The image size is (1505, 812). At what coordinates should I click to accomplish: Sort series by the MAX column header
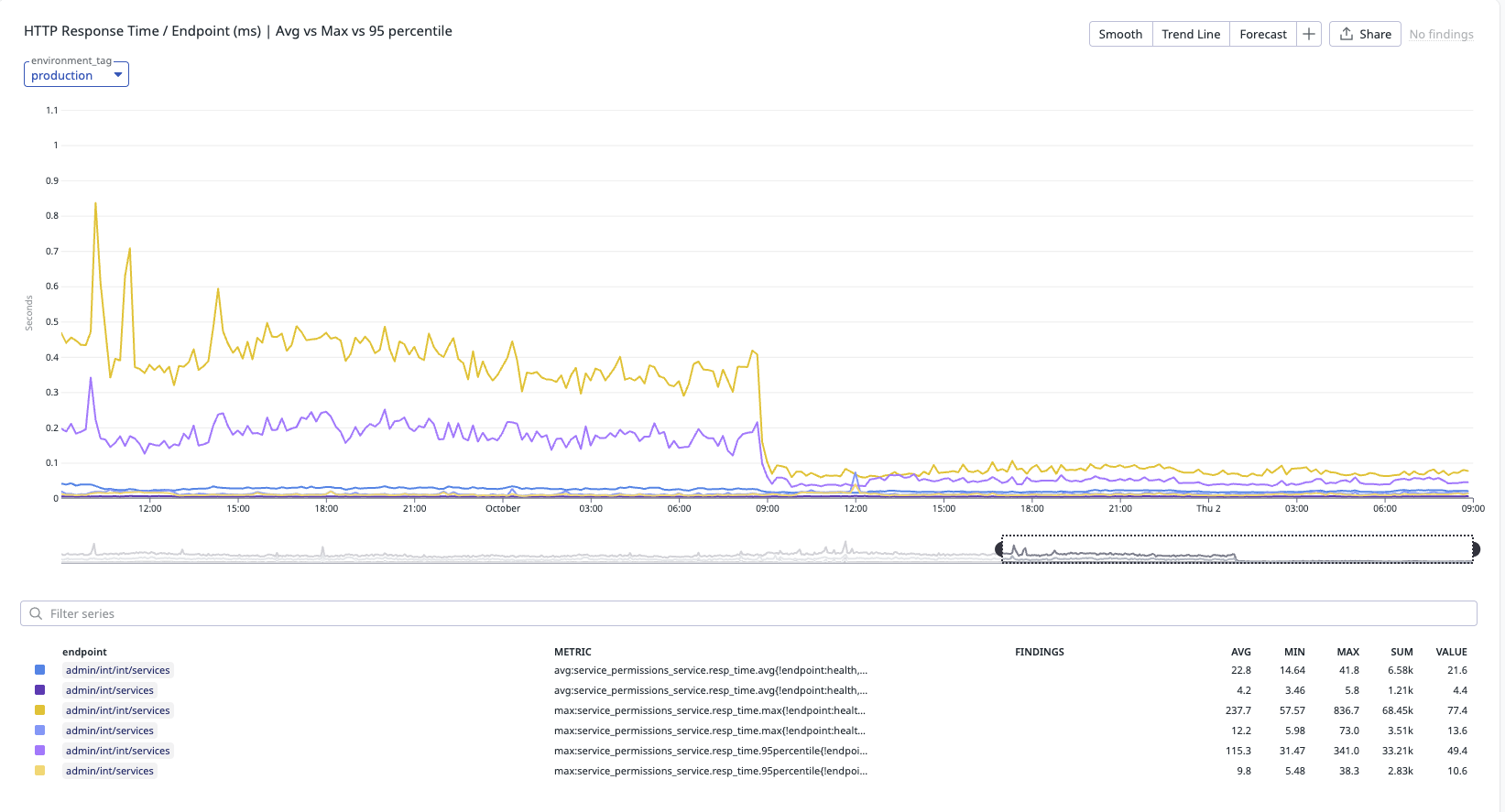(x=1347, y=652)
